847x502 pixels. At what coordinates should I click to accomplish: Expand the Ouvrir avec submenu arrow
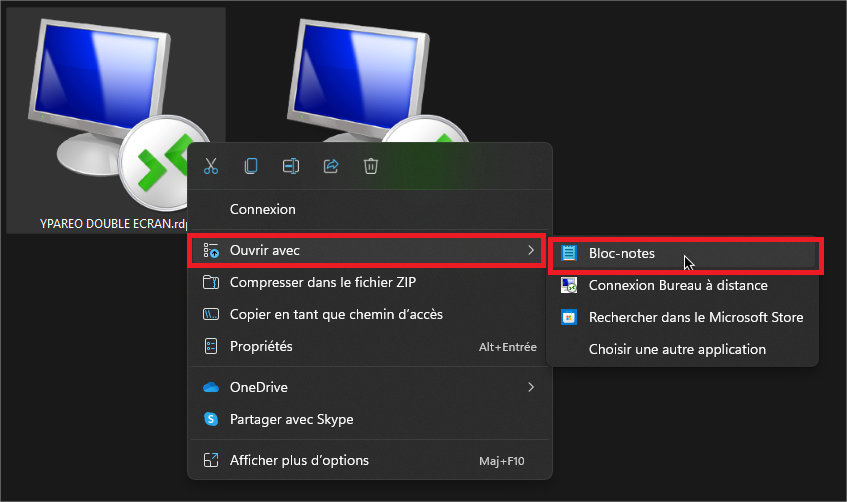pyautogui.click(x=531, y=250)
